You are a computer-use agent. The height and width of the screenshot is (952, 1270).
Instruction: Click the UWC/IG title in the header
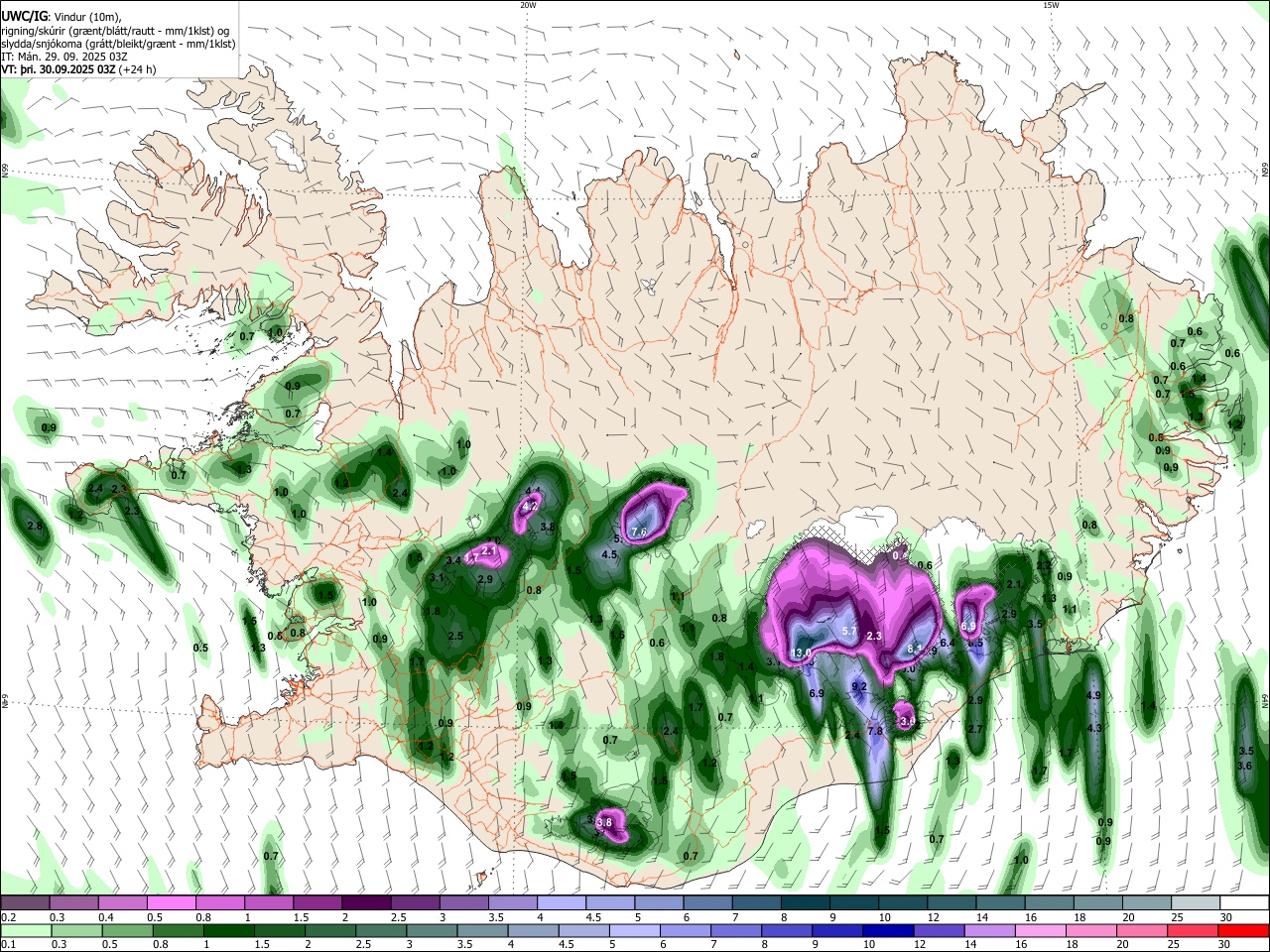(24, 17)
